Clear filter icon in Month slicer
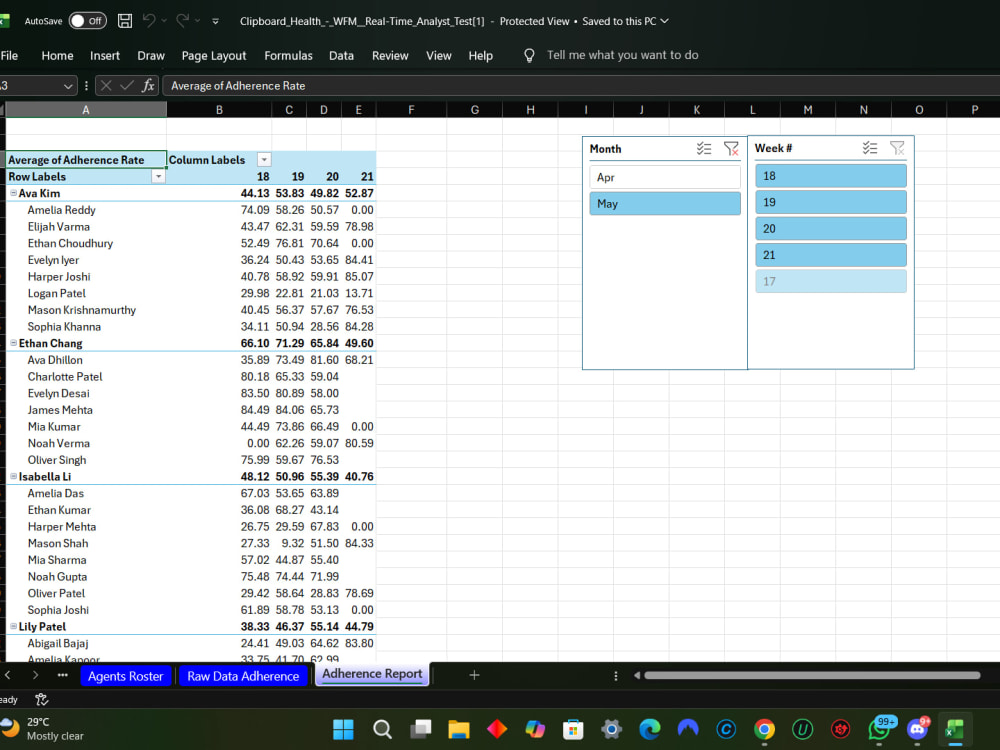The width and height of the screenshot is (1000, 750). pos(731,149)
